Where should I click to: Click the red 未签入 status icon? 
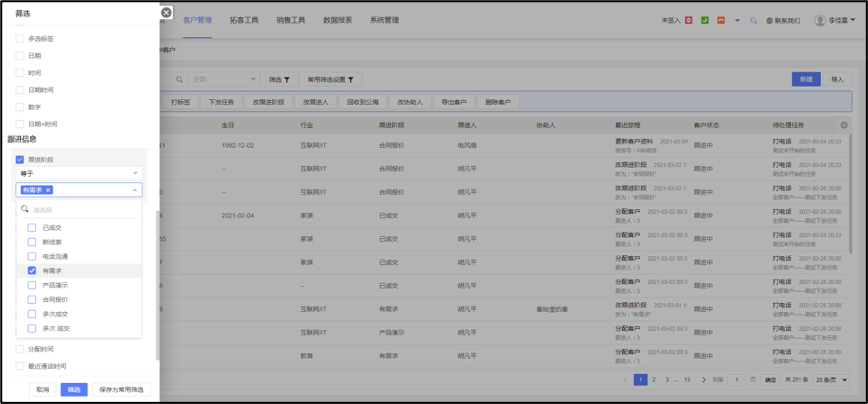coord(689,20)
